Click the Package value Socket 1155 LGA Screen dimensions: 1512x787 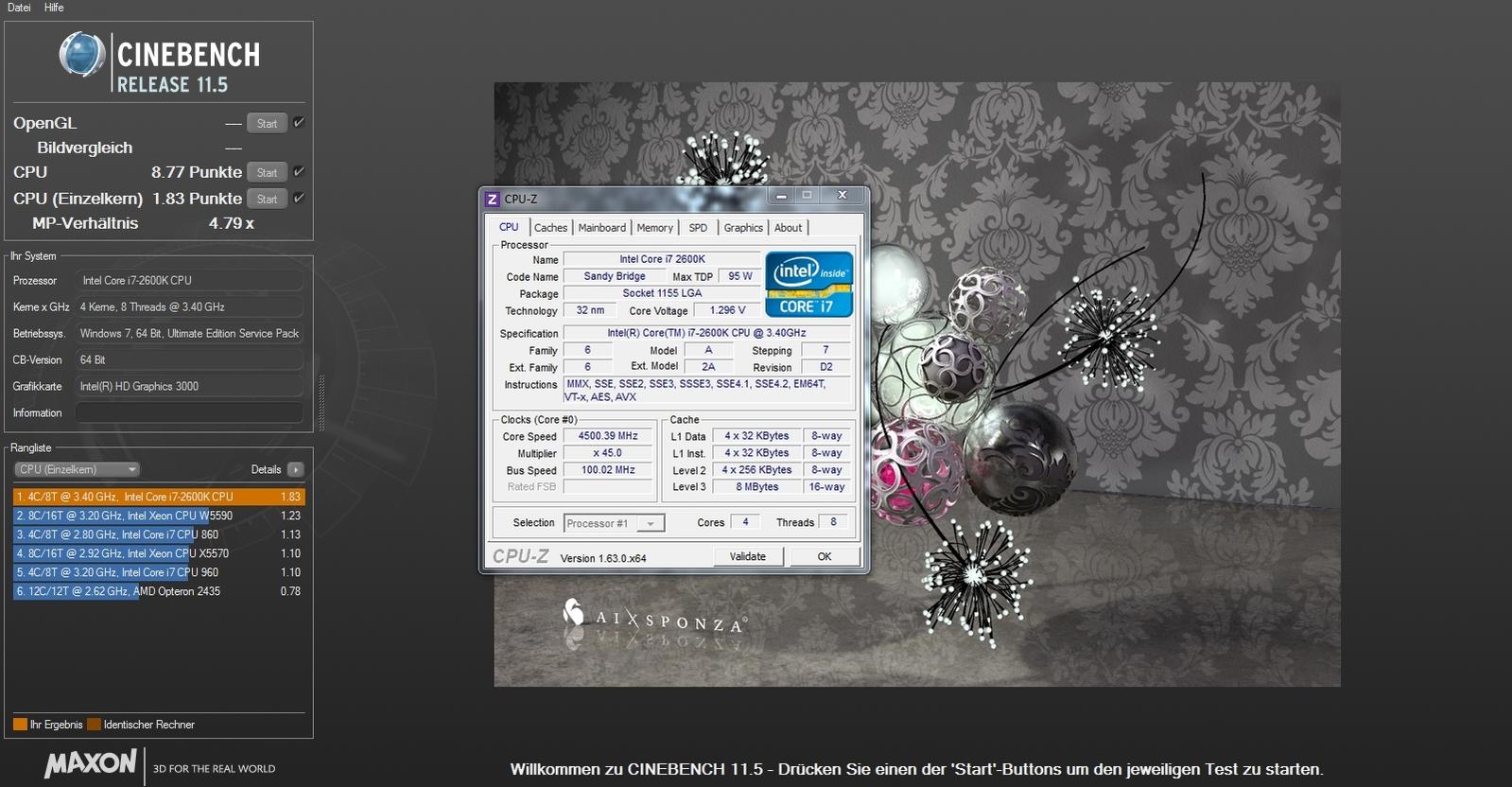point(662,293)
